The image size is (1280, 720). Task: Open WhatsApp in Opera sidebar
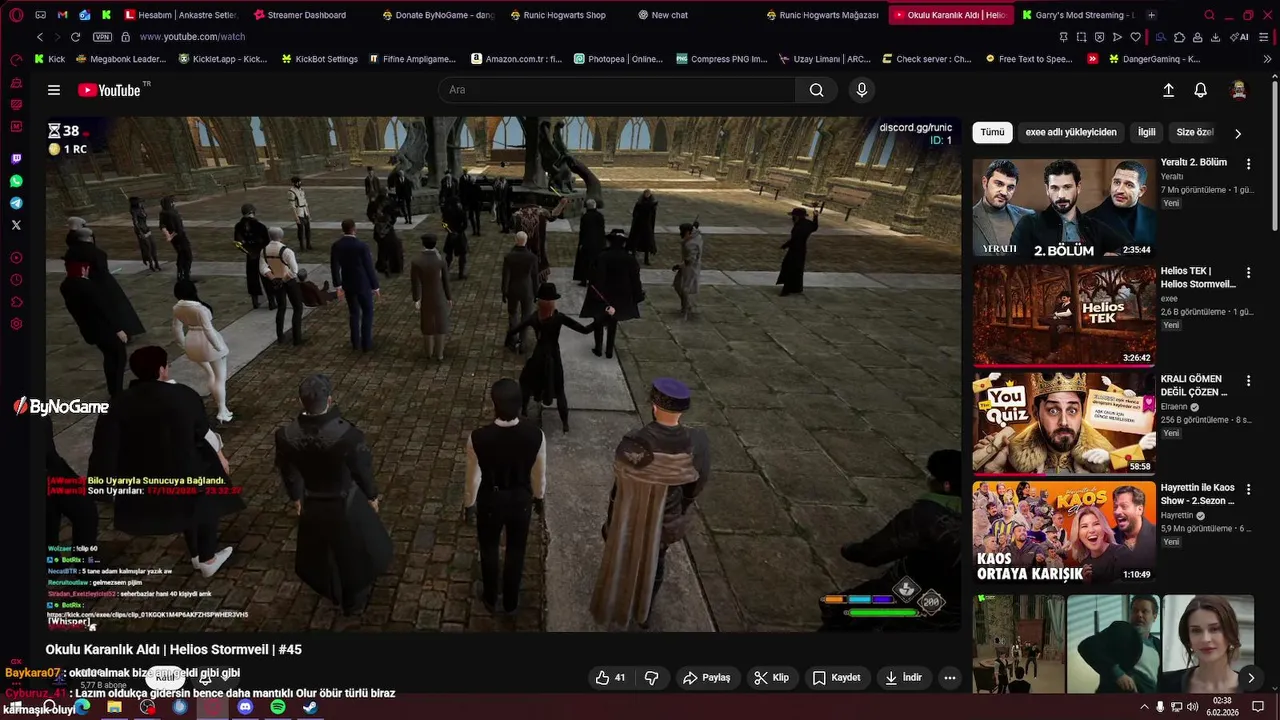pyautogui.click(x=16, y=181)
